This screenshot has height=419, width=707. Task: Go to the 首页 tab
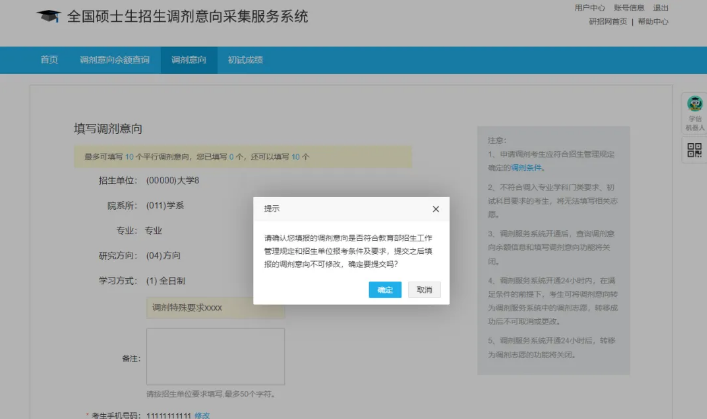[x=49, y=60]
